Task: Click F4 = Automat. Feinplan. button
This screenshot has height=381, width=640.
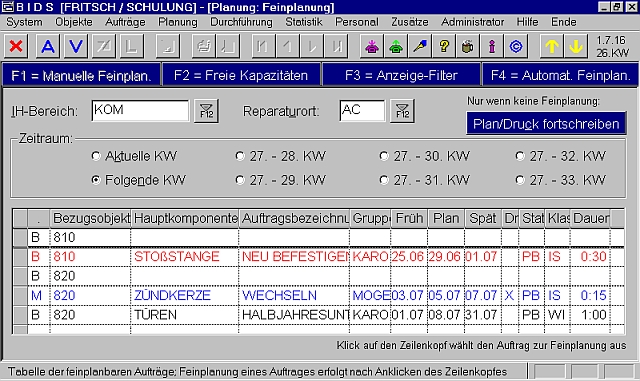Action: click(560, 75)
